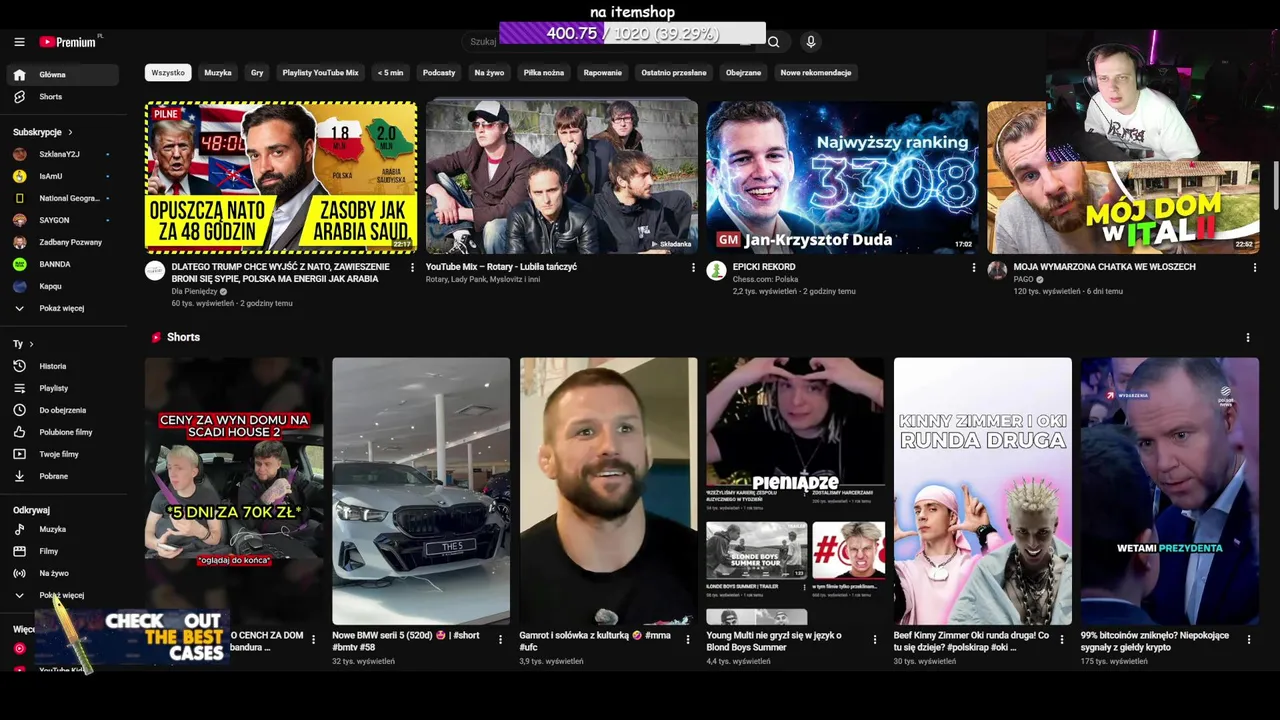Click the YouTube Premium logo
The width and height of the screenshot is (1280, 720).
70,42
